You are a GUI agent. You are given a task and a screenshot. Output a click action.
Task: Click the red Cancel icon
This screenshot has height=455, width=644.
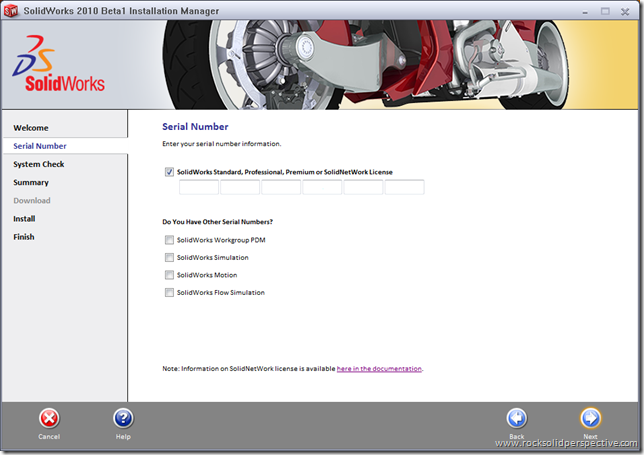click(49, 419)
